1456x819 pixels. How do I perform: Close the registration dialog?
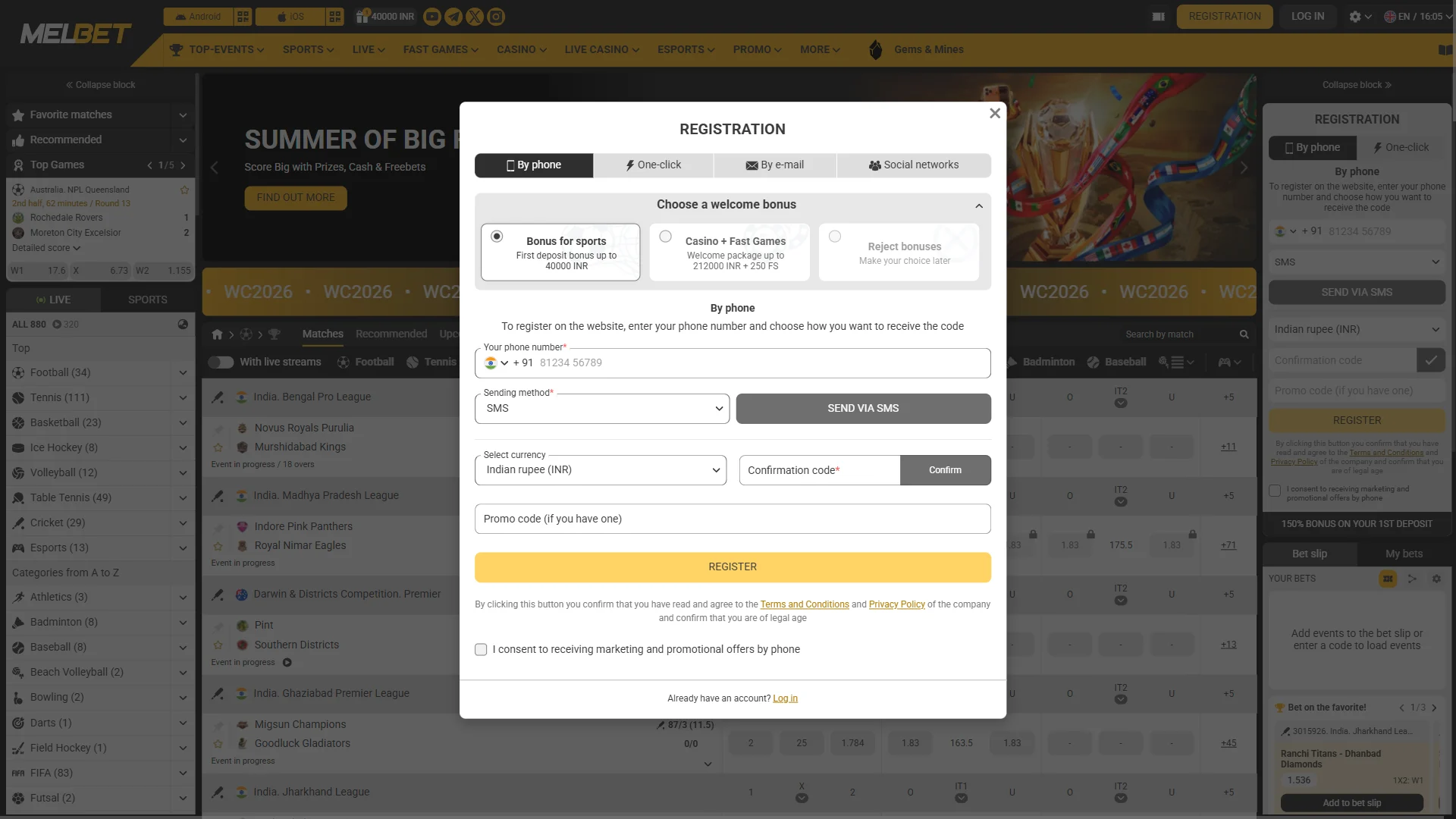click(995, 113)
